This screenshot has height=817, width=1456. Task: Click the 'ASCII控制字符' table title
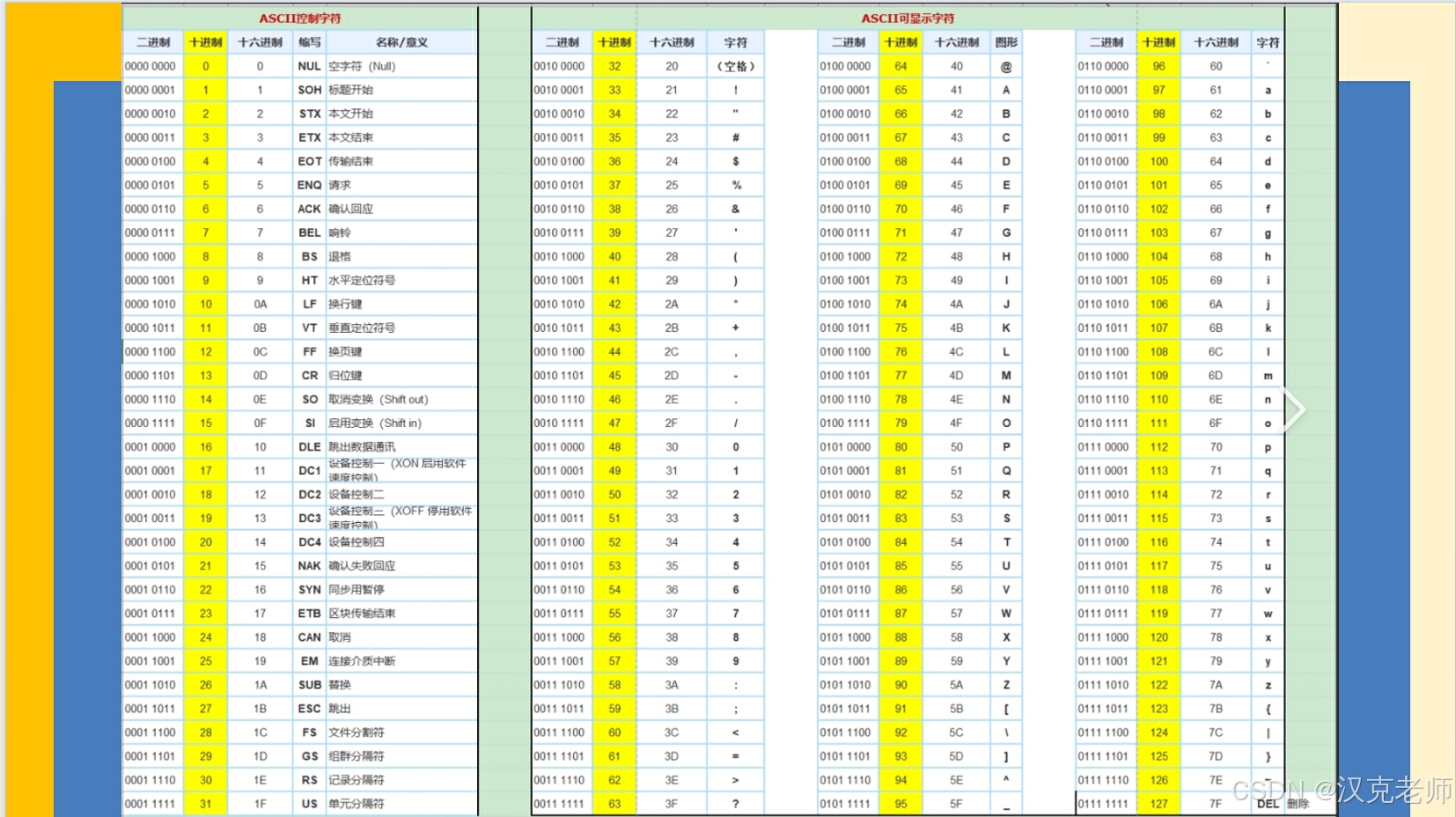tap(300, 18)
